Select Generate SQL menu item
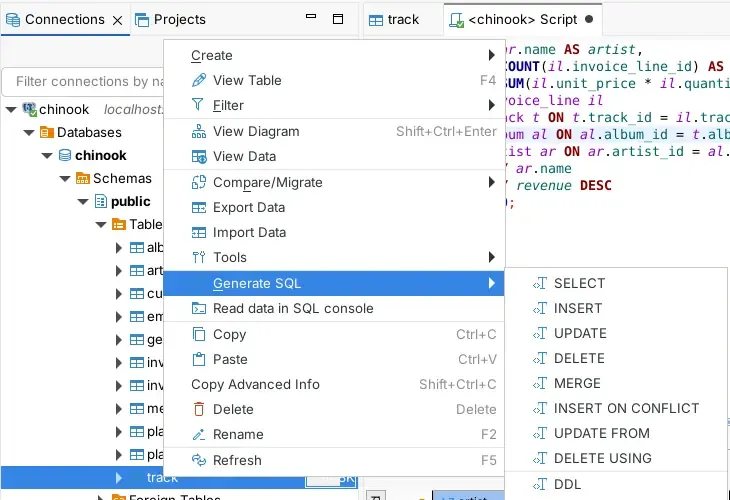Screen dimensions: 730x500 pyautogui.click(x=334, y=284)
